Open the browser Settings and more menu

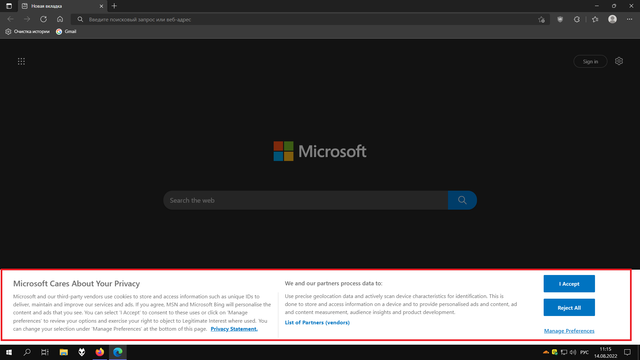point(629,19)
